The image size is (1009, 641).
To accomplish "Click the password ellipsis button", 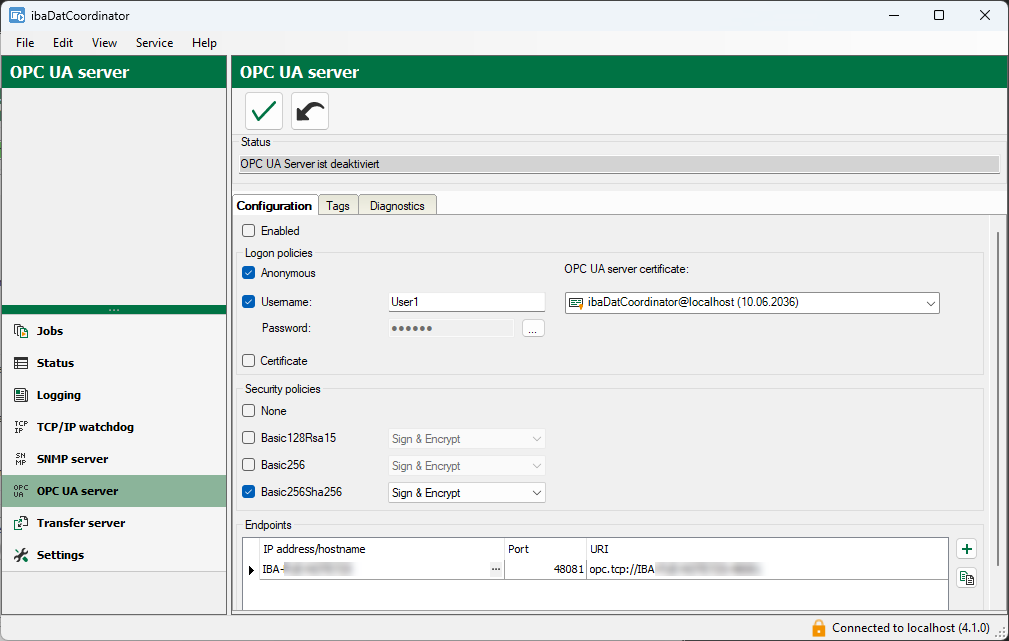I will [533, 328].
